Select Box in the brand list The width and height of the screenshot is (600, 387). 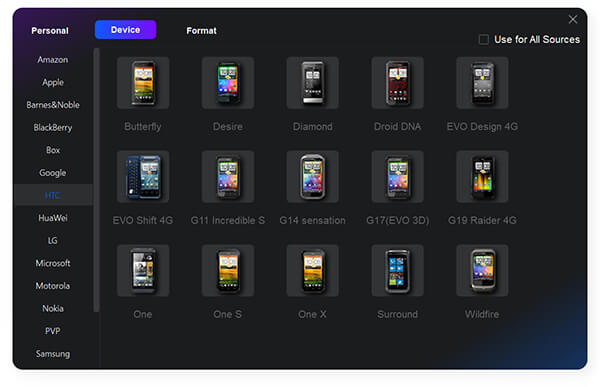[53, 150]
